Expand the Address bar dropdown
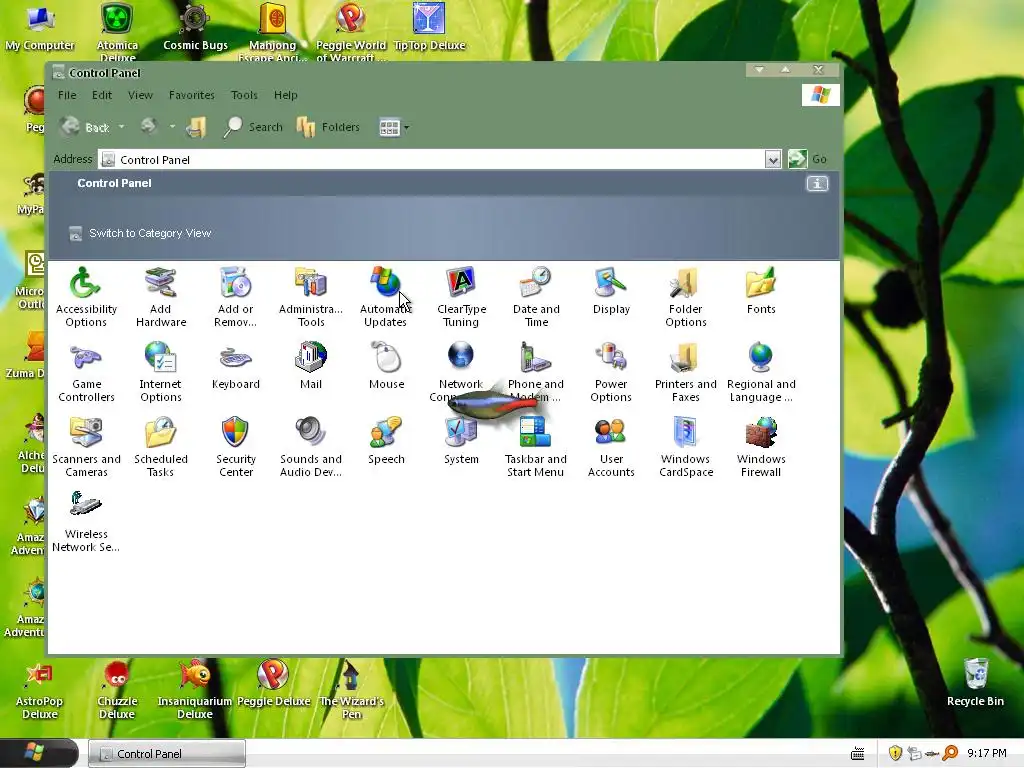This screenshot has height=768, width=1024. pos(773,159)
